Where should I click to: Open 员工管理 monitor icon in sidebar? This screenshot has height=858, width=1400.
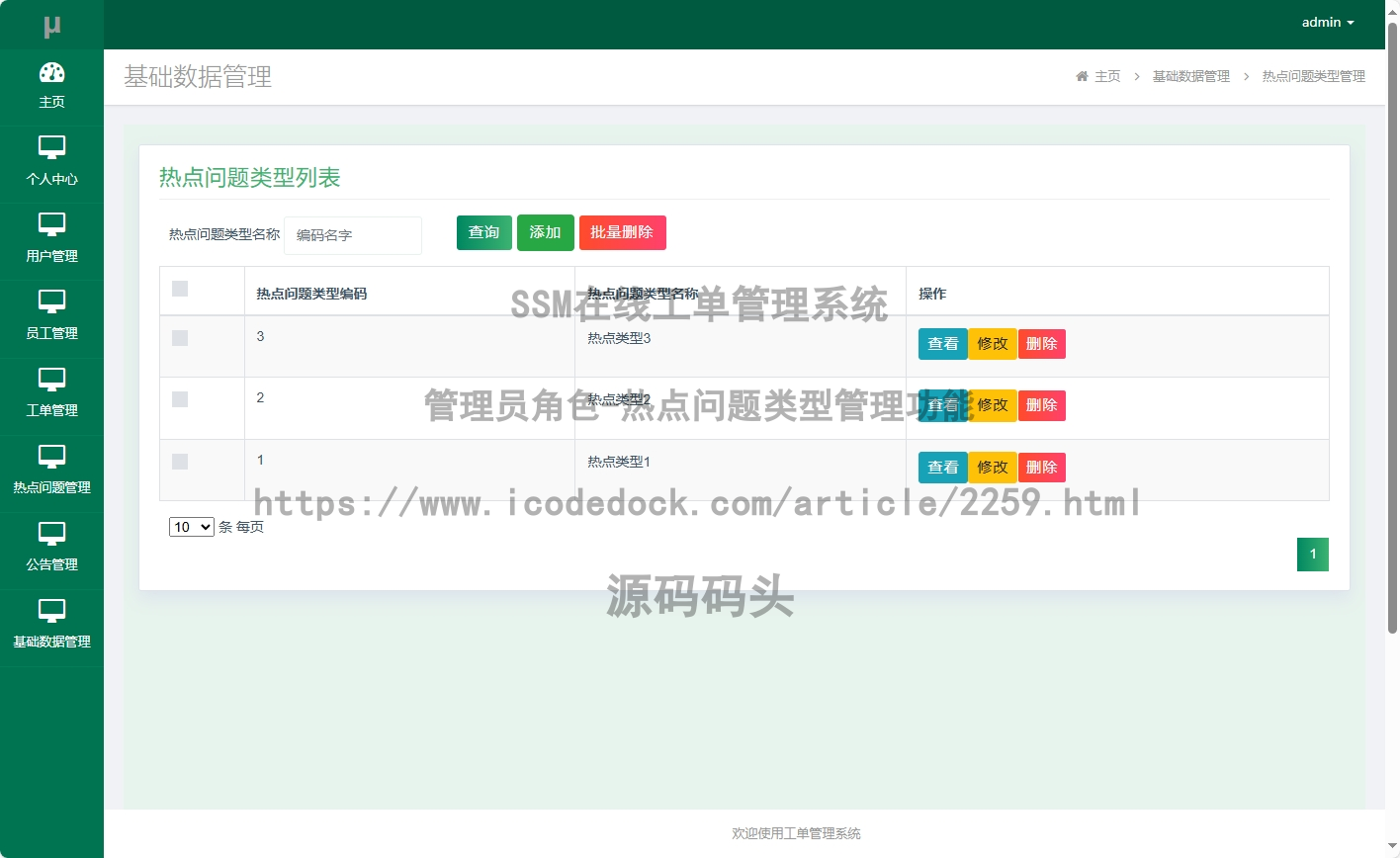point(51,302)
